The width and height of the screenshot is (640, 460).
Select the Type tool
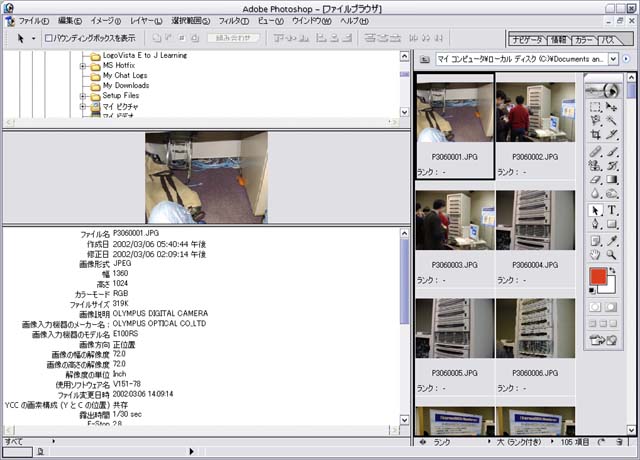tap(611, 210)
